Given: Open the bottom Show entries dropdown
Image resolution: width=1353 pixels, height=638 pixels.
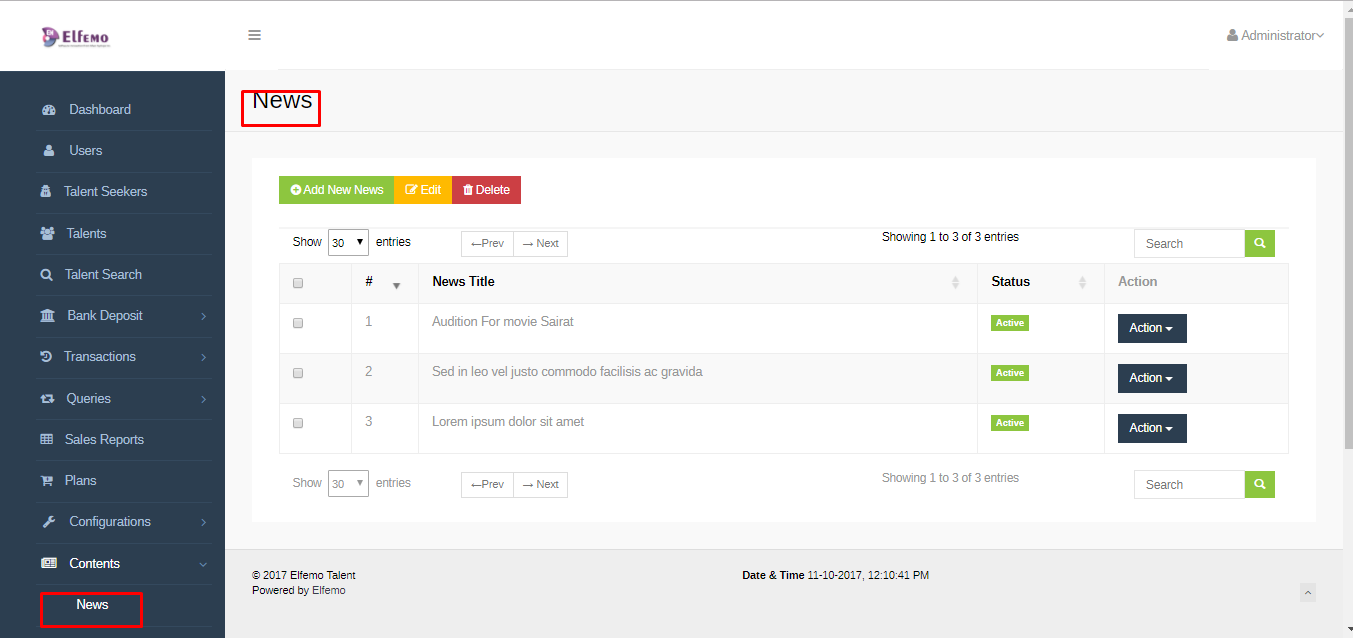Looking at the screenshot, I should tap(348, 484).
